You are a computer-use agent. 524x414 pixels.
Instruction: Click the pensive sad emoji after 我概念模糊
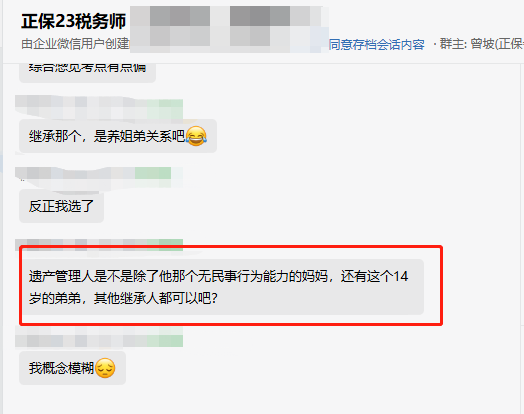105,368
